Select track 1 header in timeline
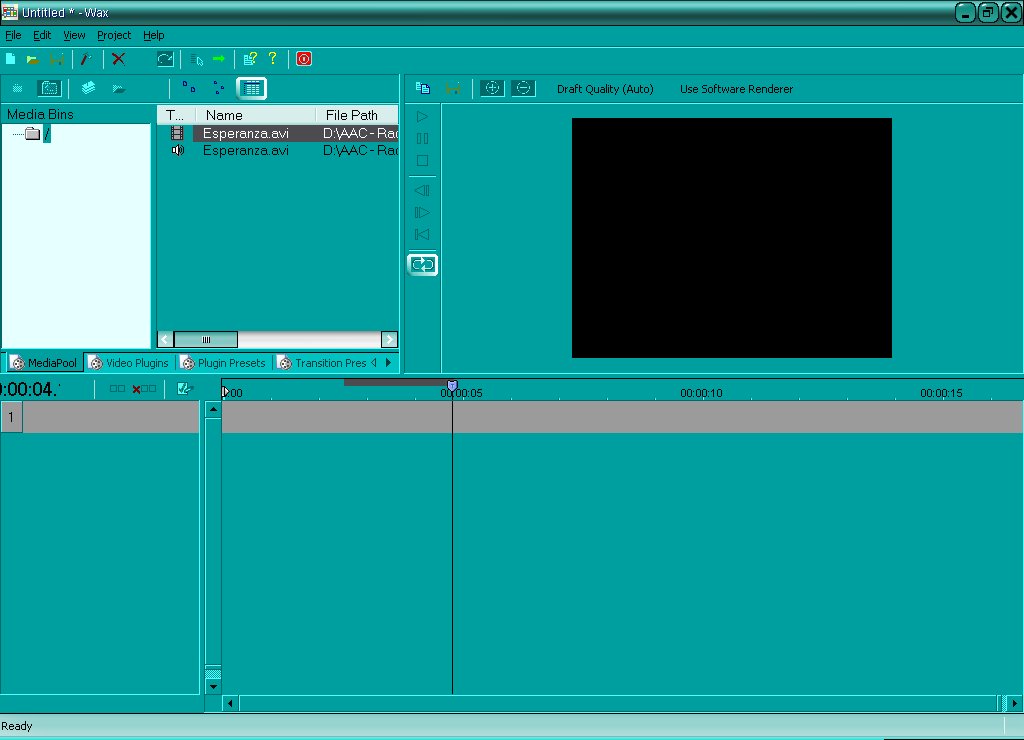 click(x=11, y=417)
